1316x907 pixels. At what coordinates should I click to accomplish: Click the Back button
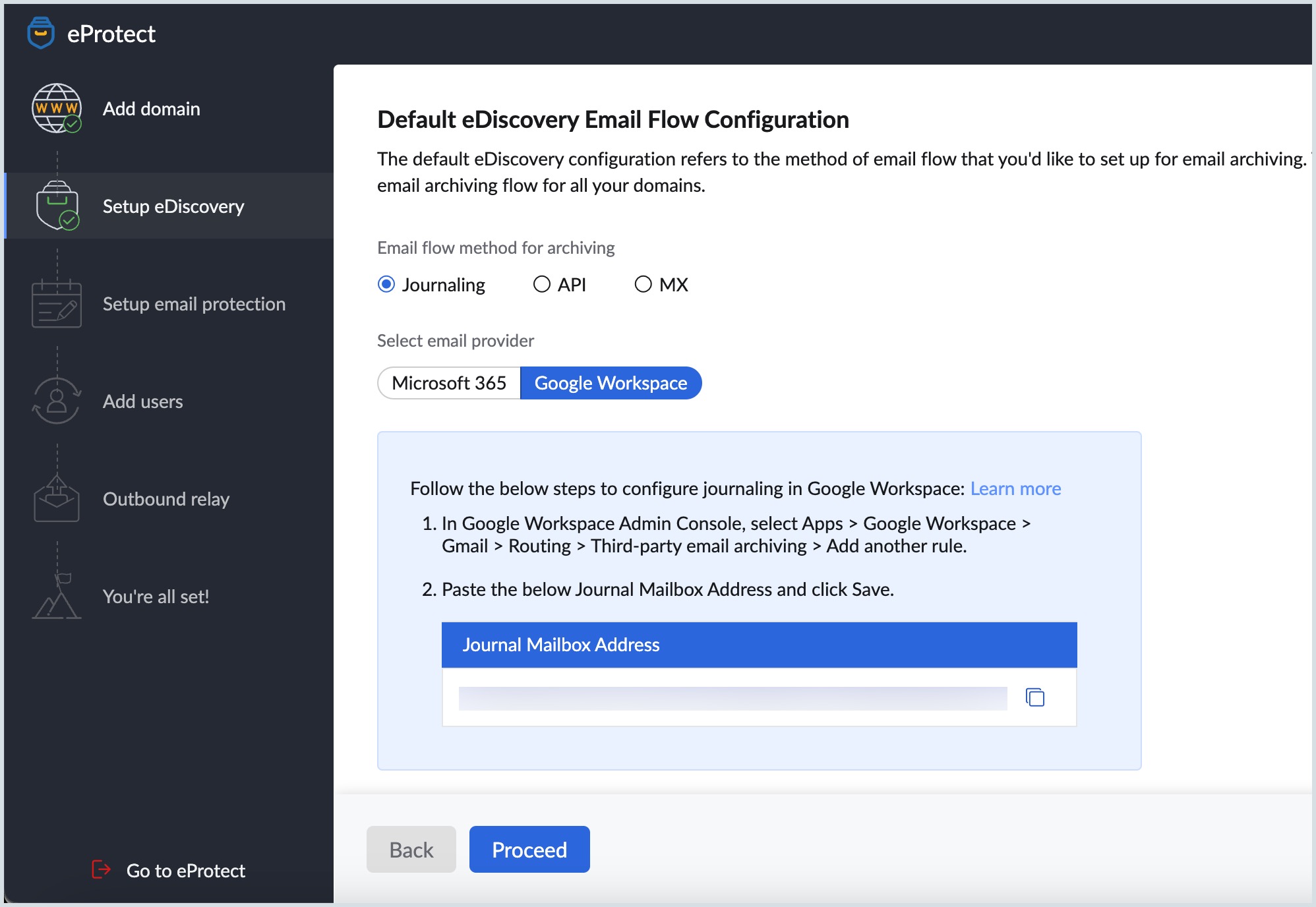pyautogui.click(x=411, y=850)
